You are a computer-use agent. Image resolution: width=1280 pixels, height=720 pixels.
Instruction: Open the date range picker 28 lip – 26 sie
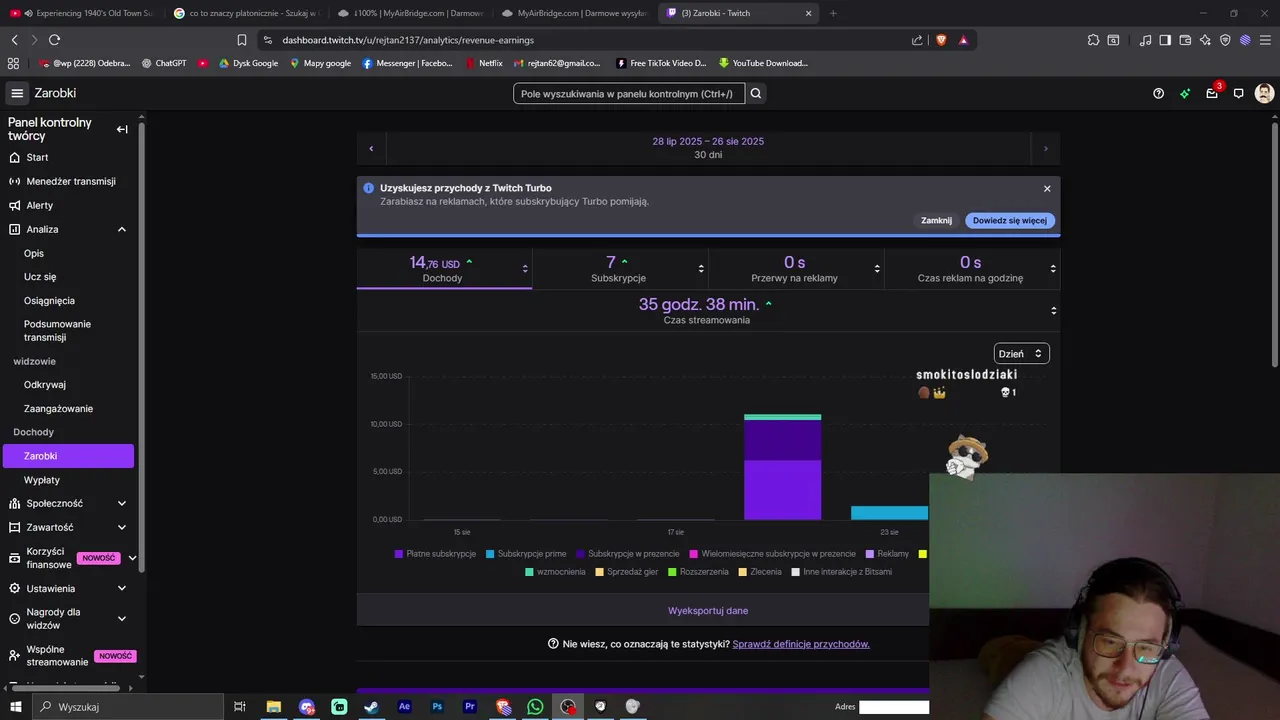coord(708,148)
